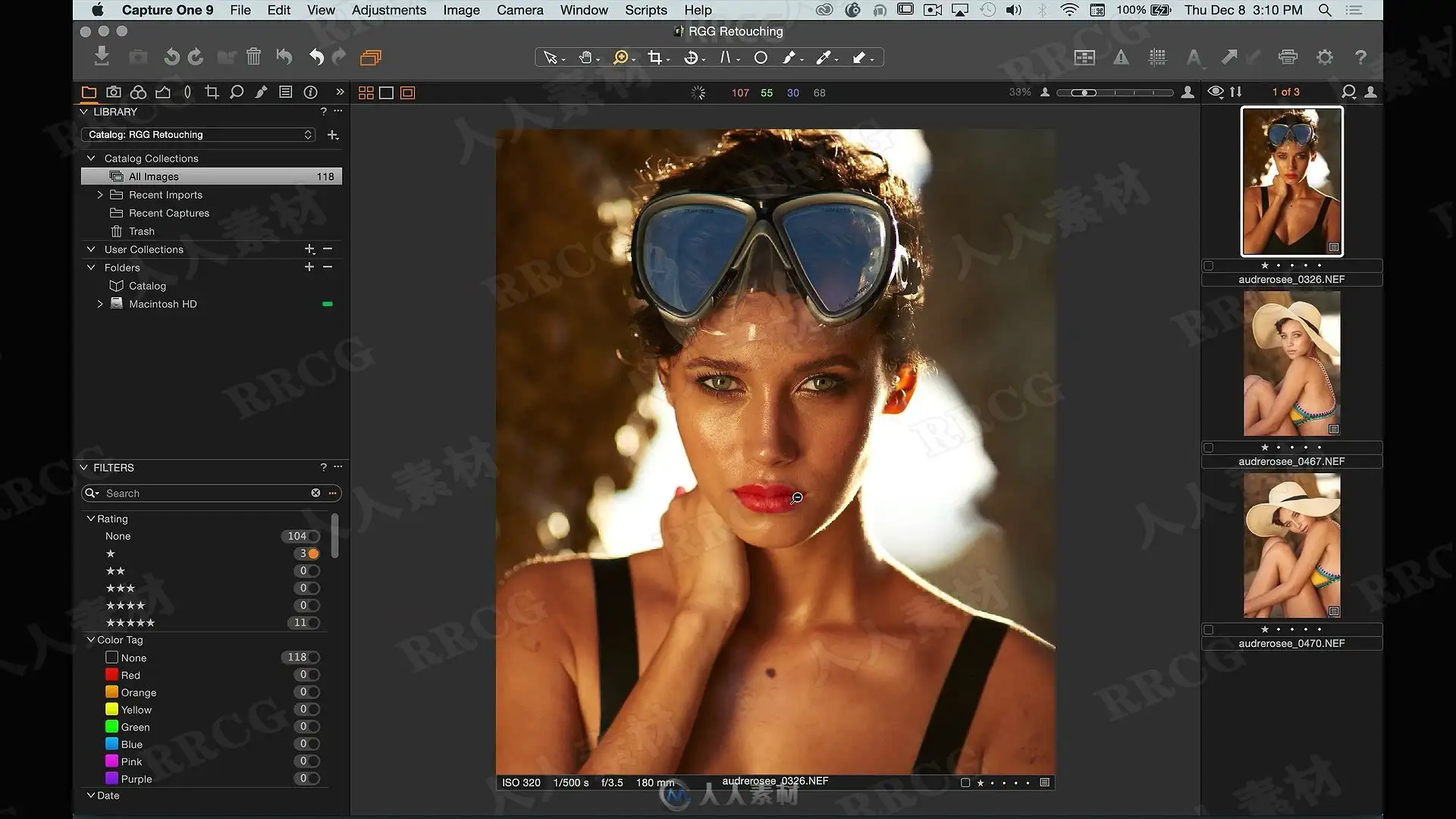
Task: Open the Color tool tab
Action: (138, 93)
